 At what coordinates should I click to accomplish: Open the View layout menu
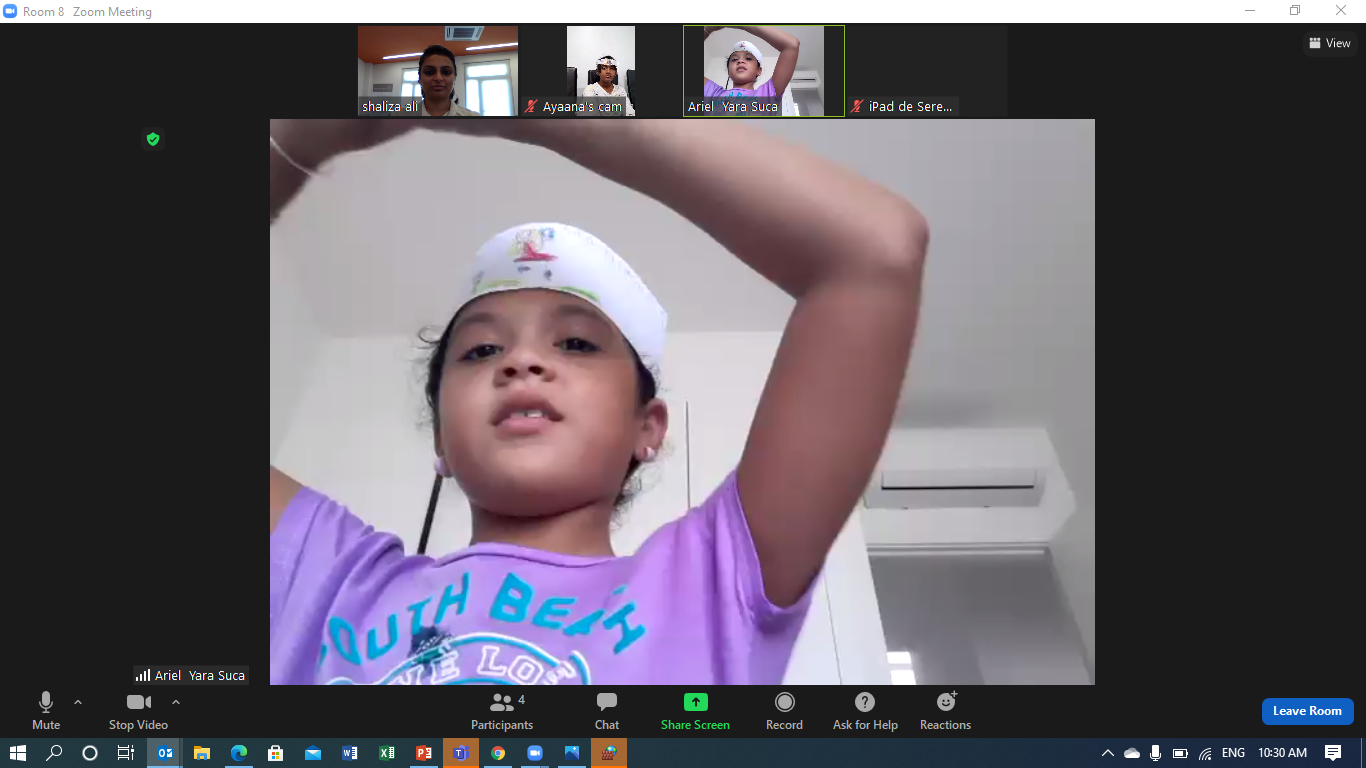(x=1330, y=43)
